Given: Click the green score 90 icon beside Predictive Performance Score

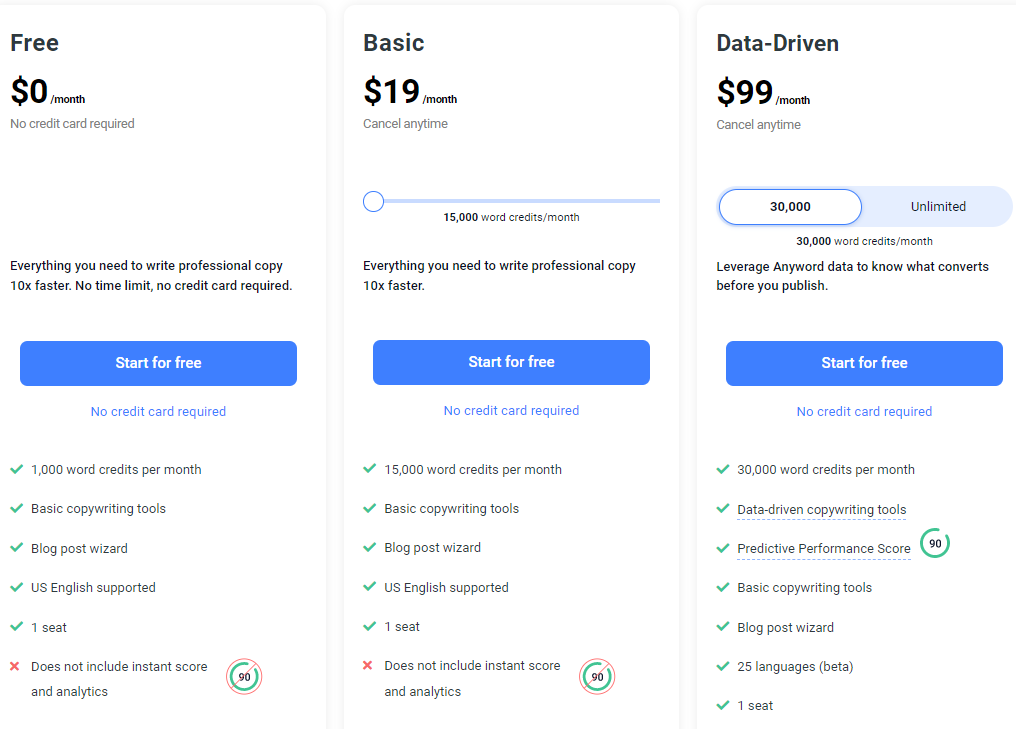Looking at the screenshot, I should [935, 544].
